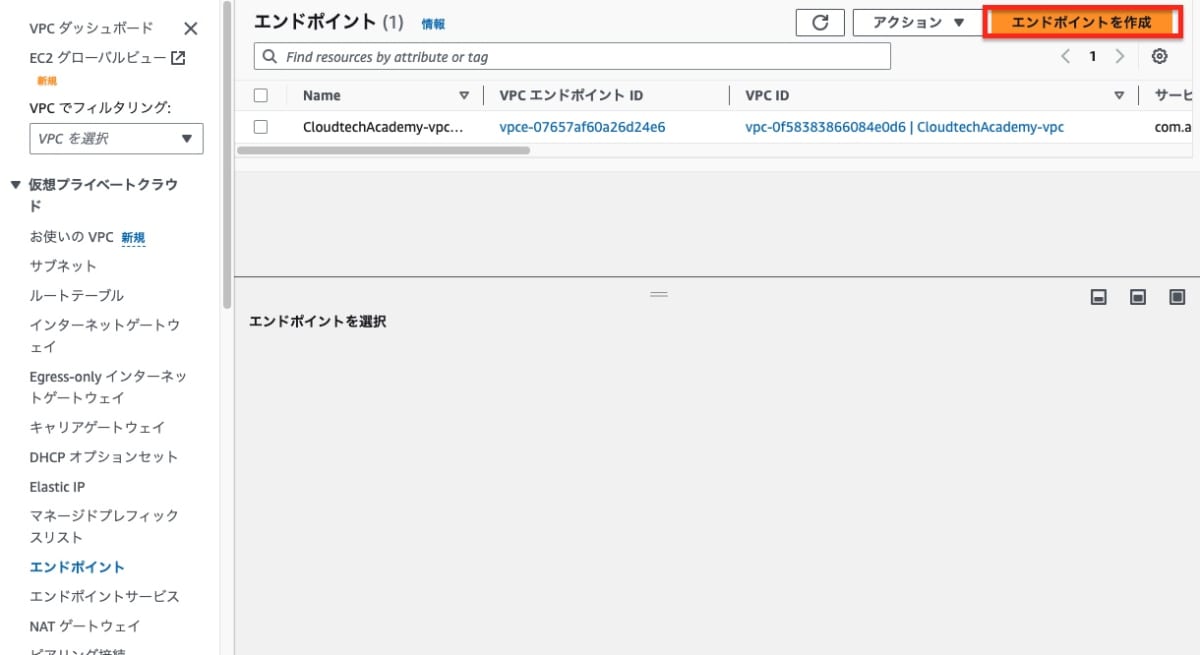Image resolution: width=1200 pixels, height=655 pixels.
Task: Click the sidebar vertical scrollbar
Action: 226,155
